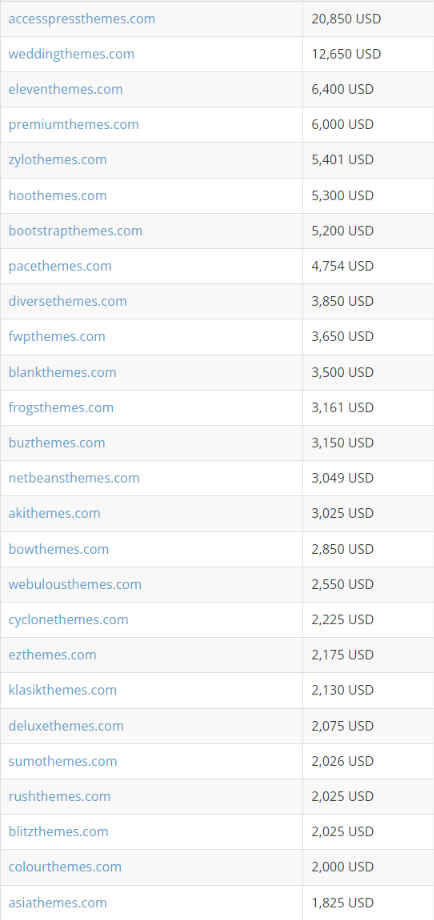
Task: Visit the fwpthemes.com link
Action: coord(57,336)
